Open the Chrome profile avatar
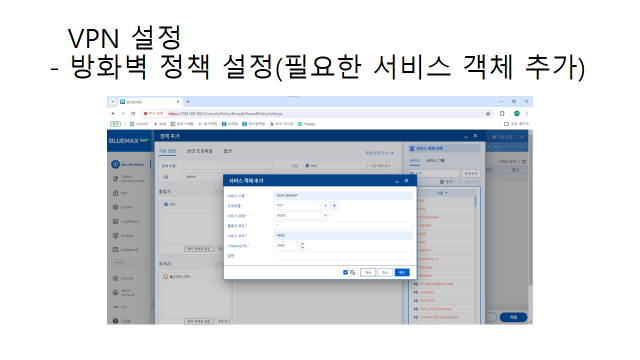Viewport: 640px width, 360px height. [517, 113]
